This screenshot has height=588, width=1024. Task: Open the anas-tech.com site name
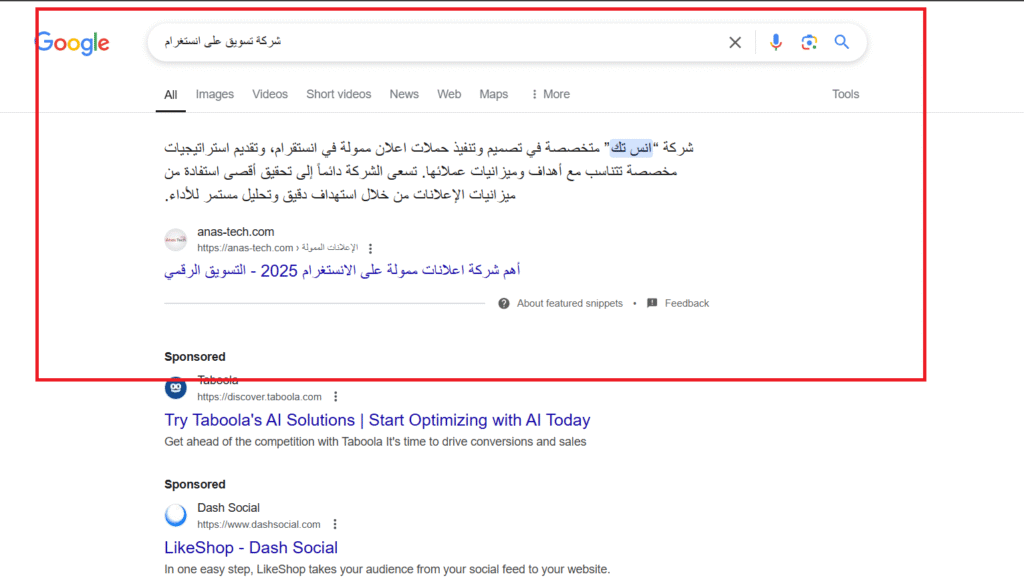236,231
